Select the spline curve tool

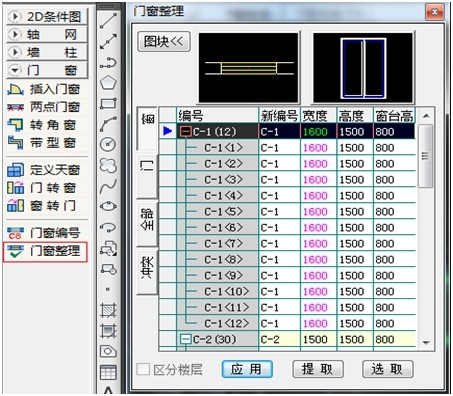pos(108,186)
